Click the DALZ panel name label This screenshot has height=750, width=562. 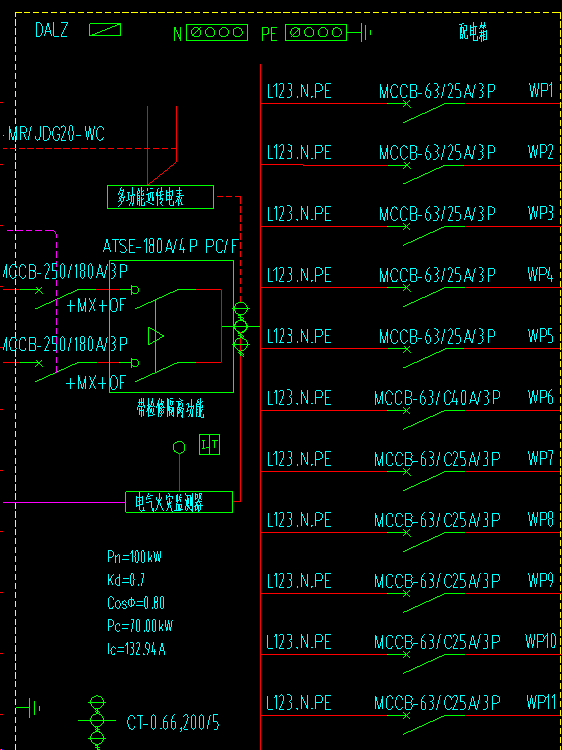52,30
